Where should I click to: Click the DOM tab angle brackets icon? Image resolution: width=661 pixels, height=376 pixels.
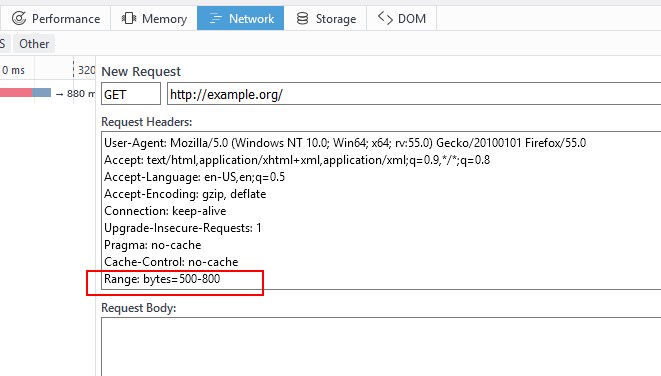pos(385,18)
